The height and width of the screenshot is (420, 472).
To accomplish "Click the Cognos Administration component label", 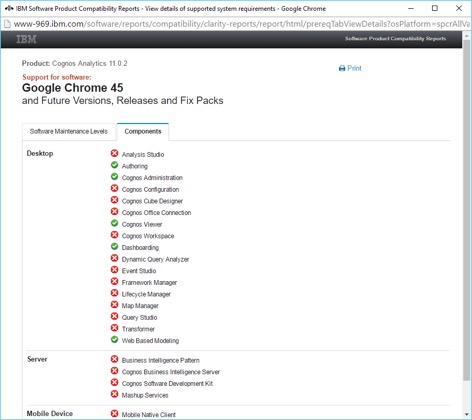I will (x=152, y=178).
